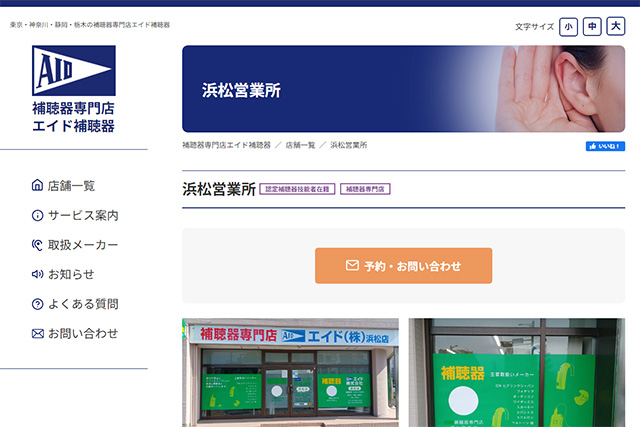Follow the 補聴器専門店エイド補聴器 breadcrumb link

(226, 145)
